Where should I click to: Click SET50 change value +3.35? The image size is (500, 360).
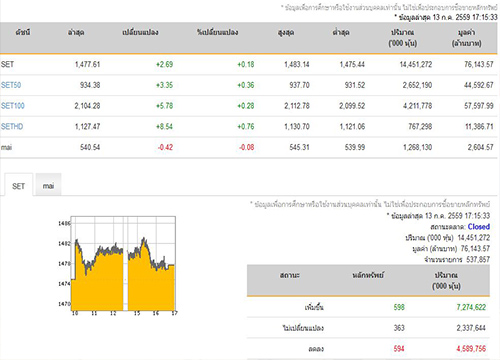pyautogui.click(x=164, y=85)
